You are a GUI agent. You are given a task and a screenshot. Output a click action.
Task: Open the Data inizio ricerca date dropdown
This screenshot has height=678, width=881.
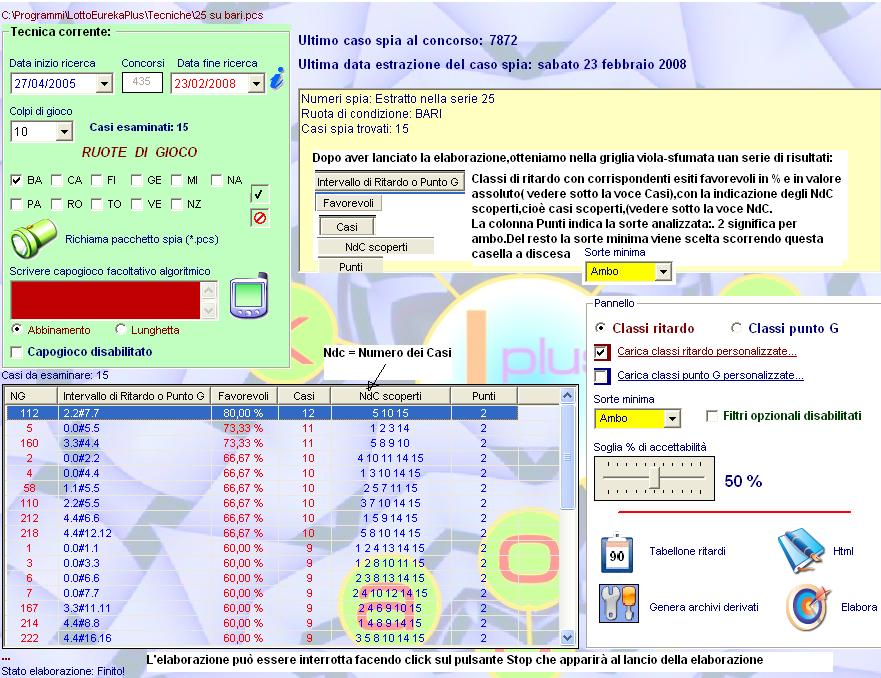(104, 84)
